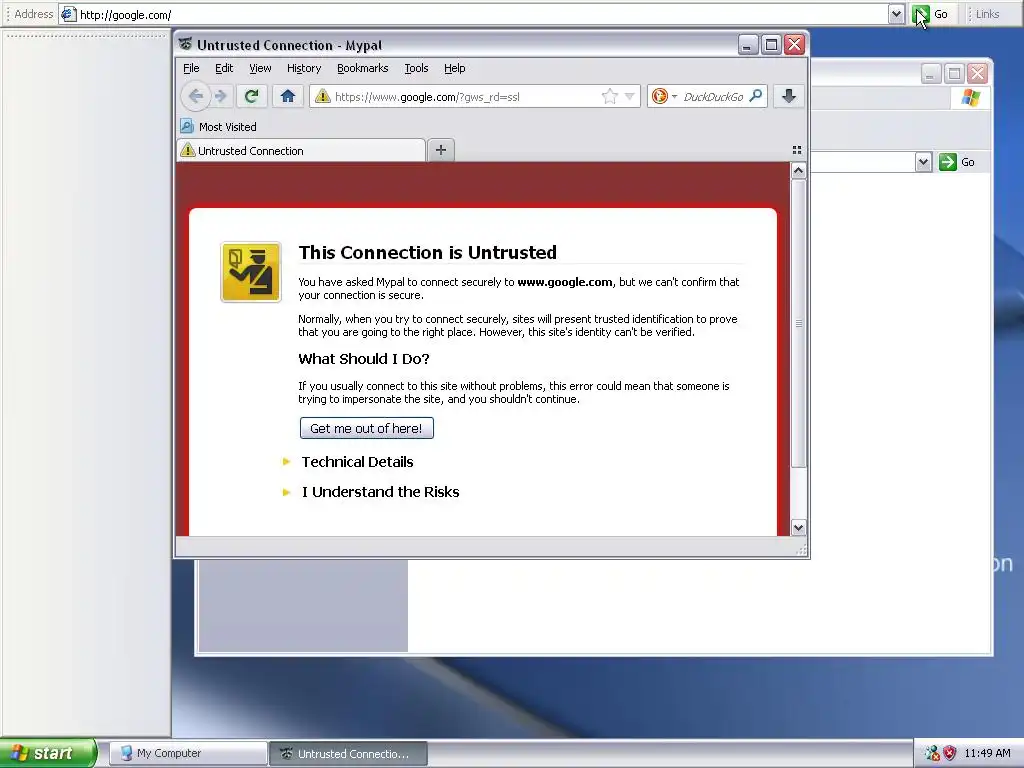The width and height of the screenshot is (1024, 768).
Task: Open the Windows start menu
Action: (x=48, y=753)
